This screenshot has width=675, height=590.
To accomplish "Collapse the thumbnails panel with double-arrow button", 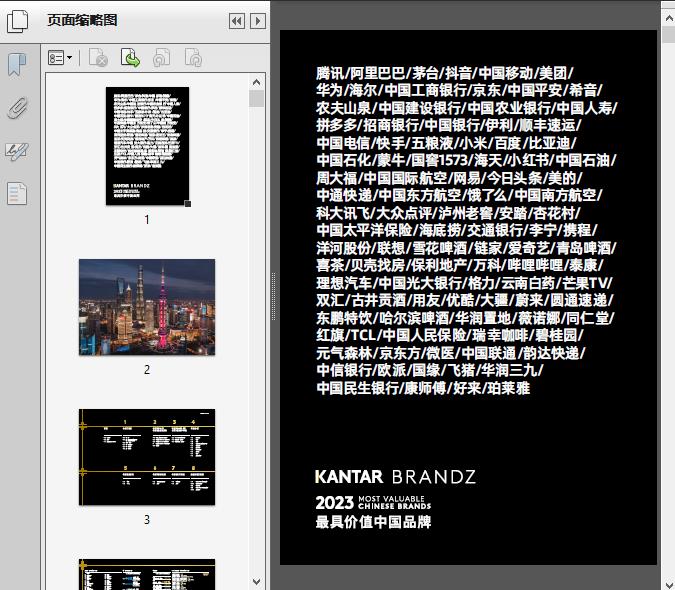I will 237,21.
